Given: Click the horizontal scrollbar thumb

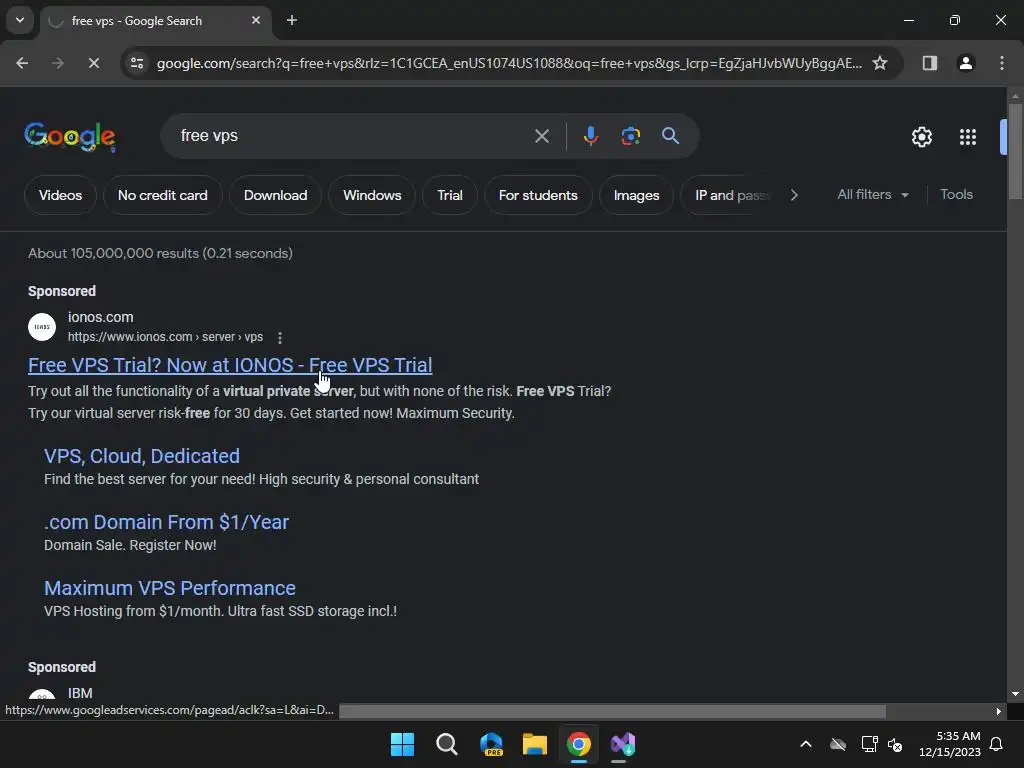Looking at the screenshot, I should (613, 711).
